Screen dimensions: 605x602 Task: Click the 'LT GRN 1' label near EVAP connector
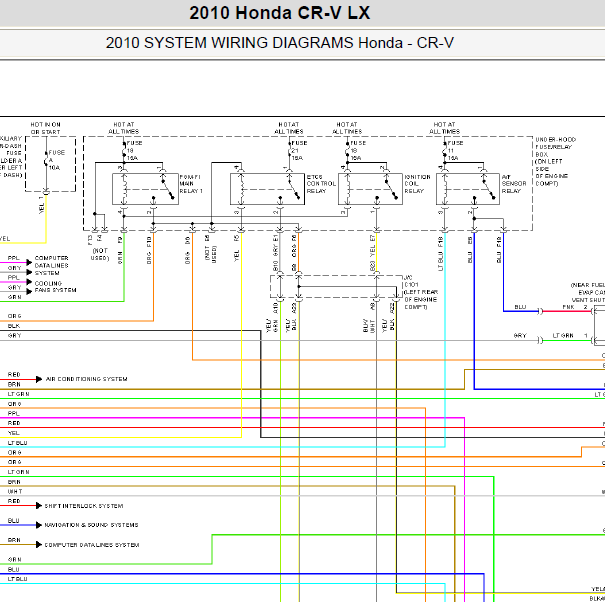coord(570,335)
